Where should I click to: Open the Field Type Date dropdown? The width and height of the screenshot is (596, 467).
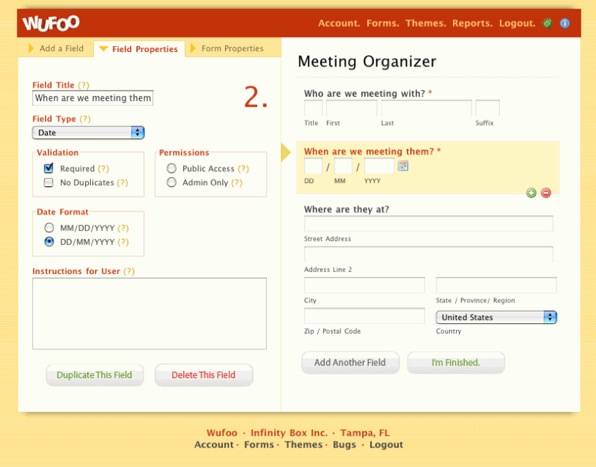[x=88, y=133]
